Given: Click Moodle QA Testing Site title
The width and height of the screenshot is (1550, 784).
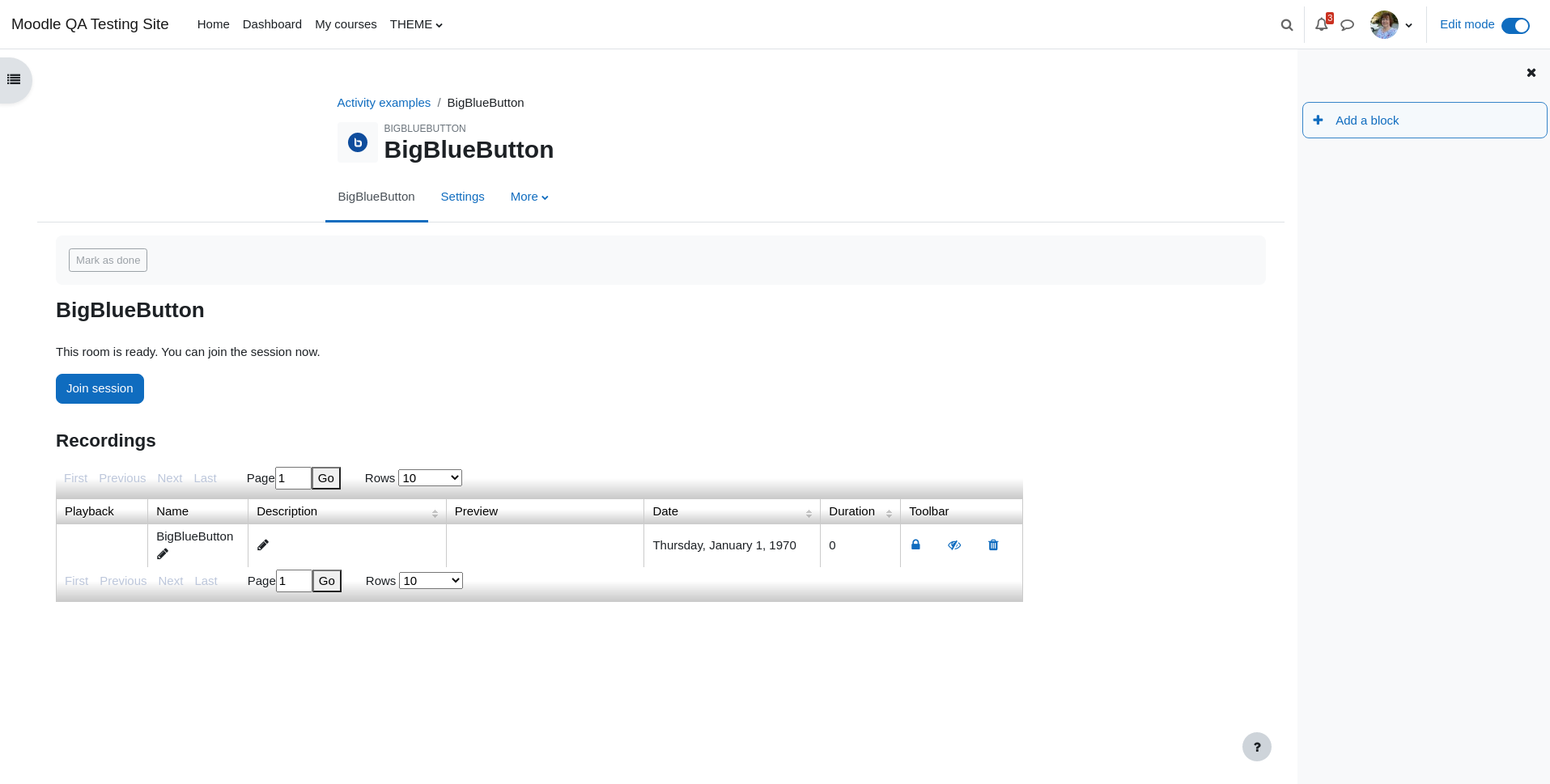Looking at the screenshot, I should click(x=90, y=24).
